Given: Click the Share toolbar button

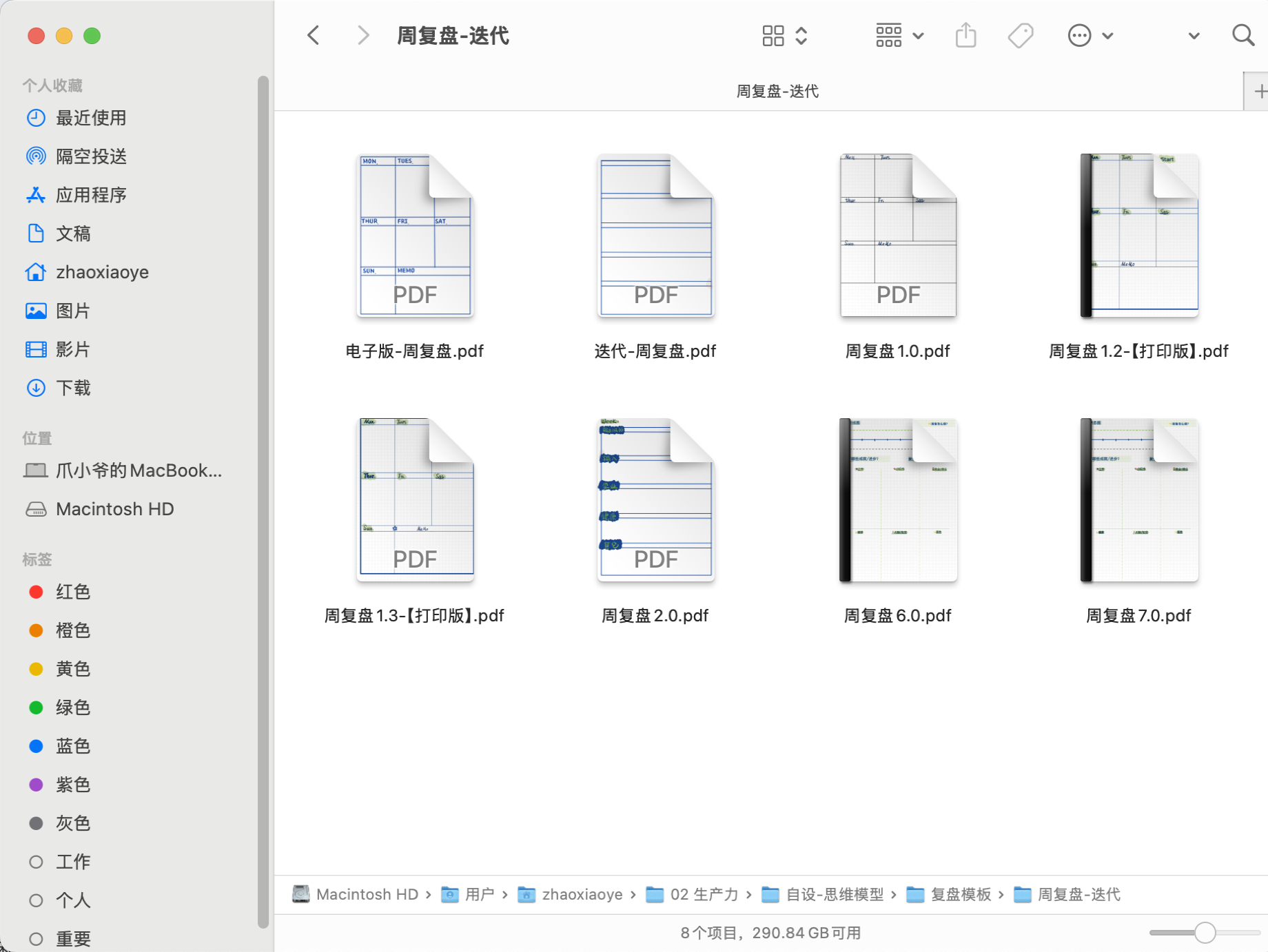Looking at the screenshot, I should click(x=966, y=35).
